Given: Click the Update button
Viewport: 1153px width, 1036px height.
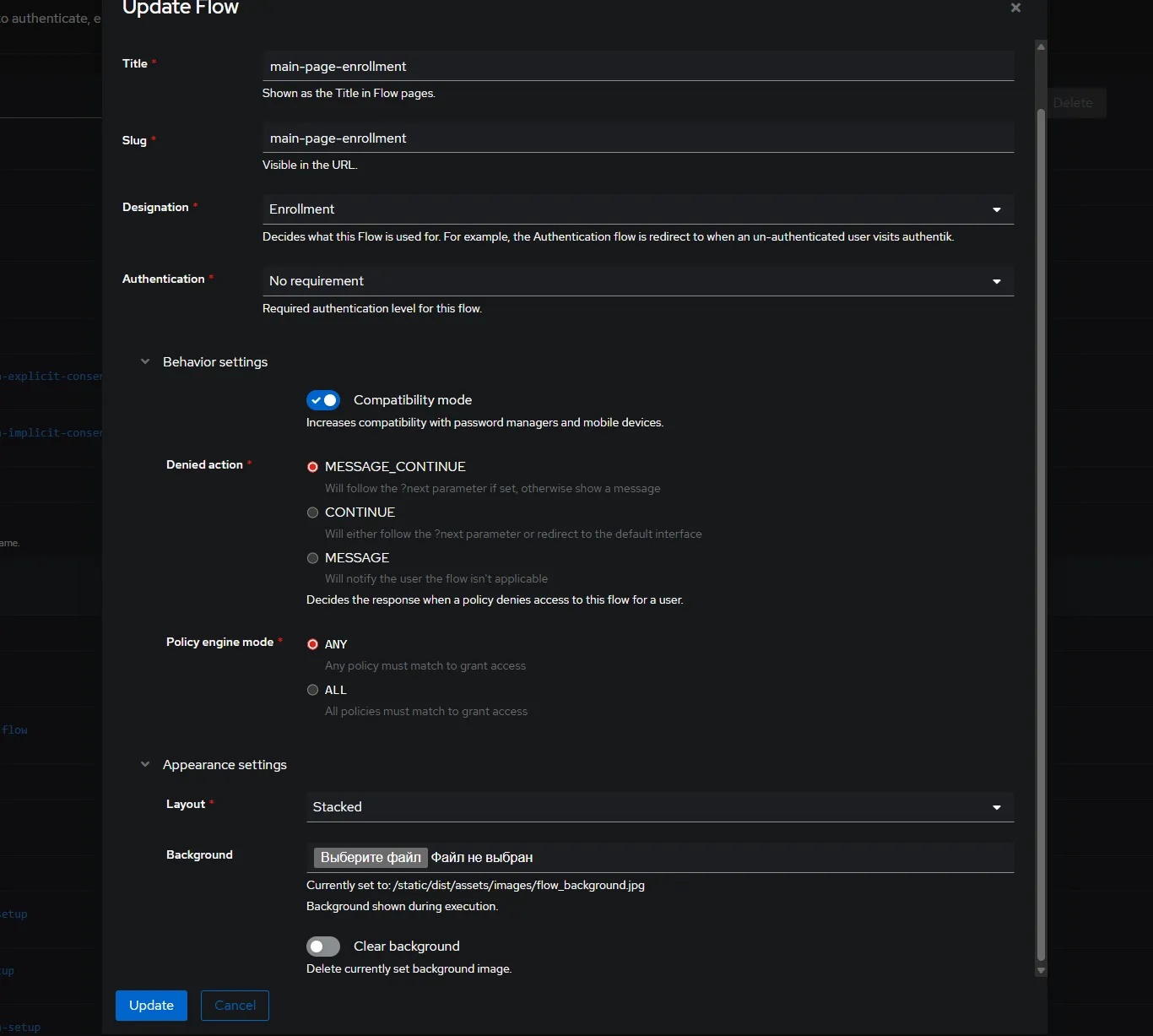Looking at the screenshot, I should (x=151, y=1006).
